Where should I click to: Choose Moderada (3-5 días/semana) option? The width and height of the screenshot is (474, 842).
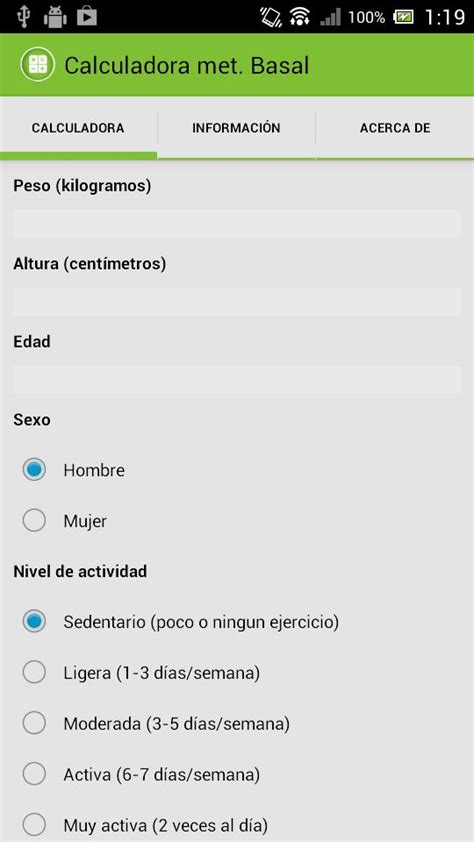pos(34,723)
